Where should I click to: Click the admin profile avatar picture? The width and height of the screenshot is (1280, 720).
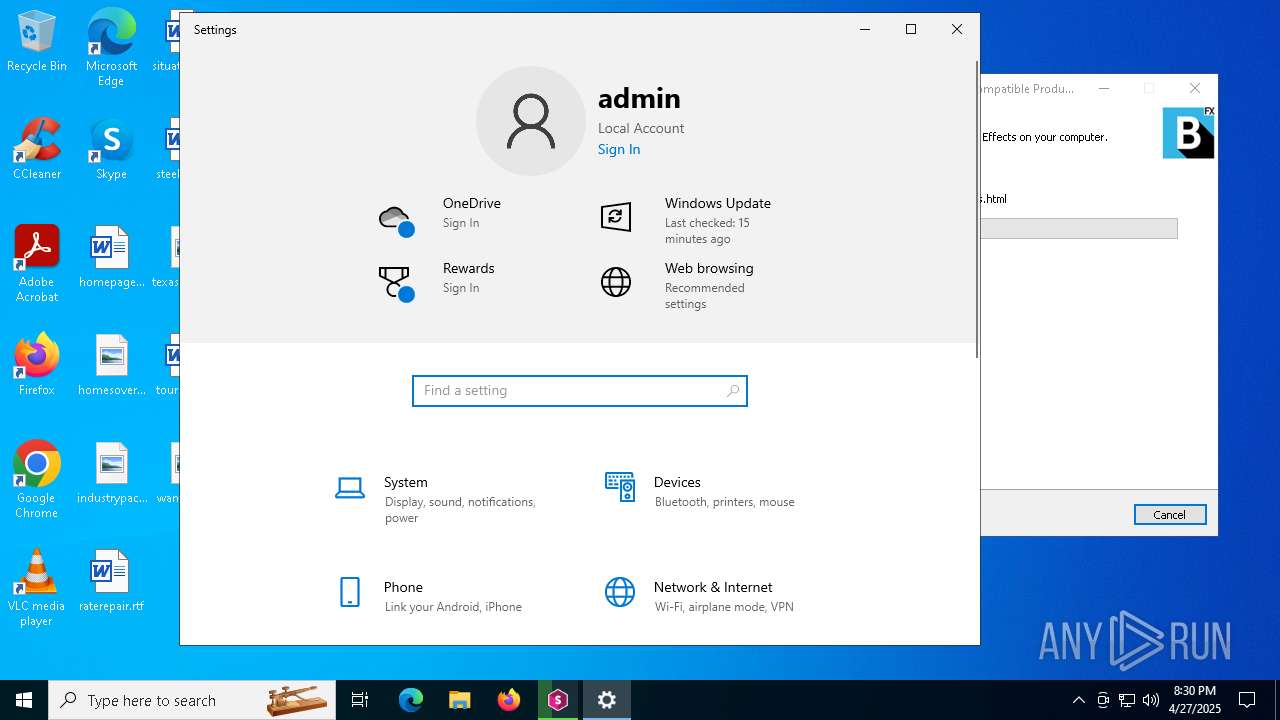(530, 121)
